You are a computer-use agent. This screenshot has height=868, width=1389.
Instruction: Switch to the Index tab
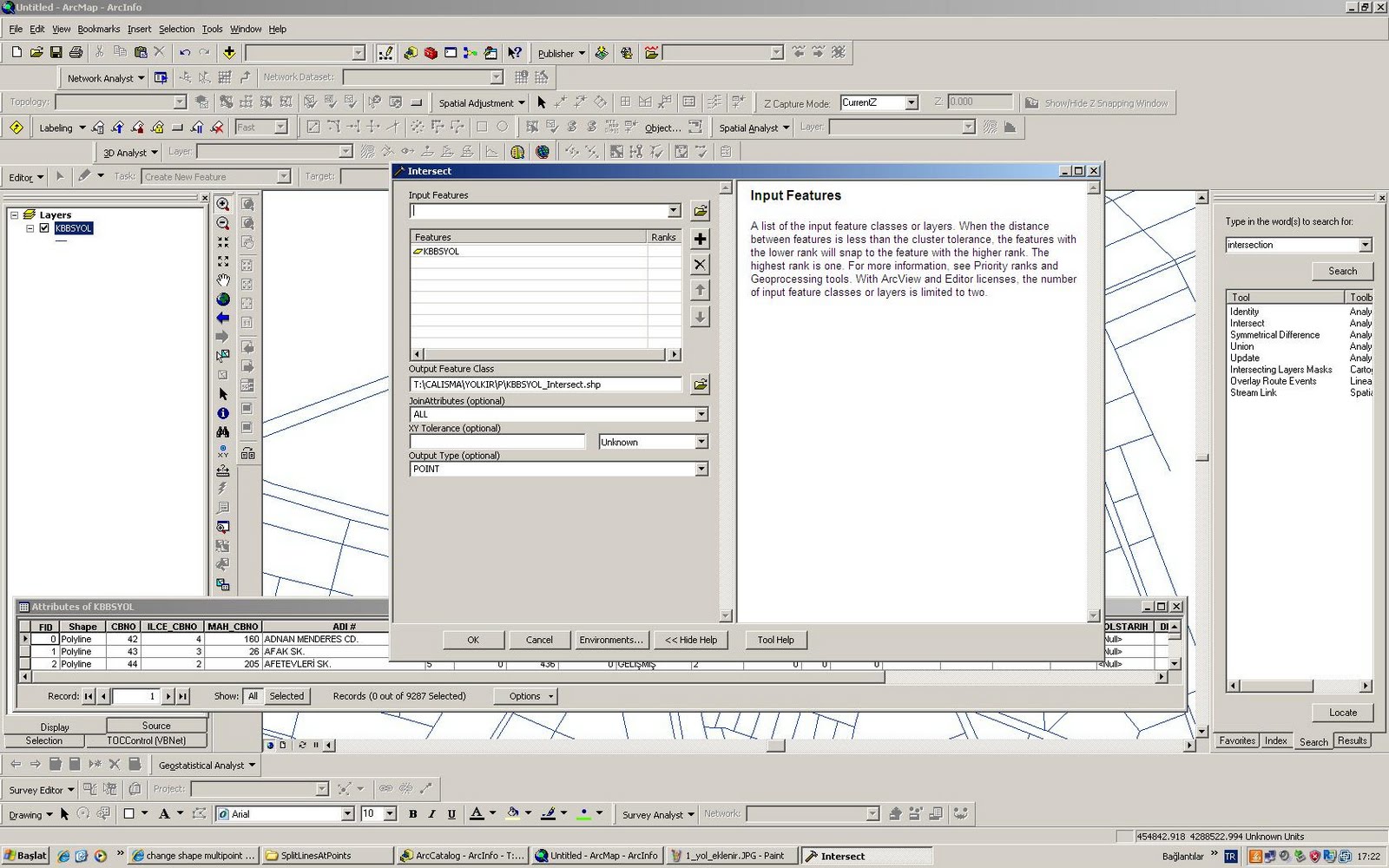[1276, 740]
